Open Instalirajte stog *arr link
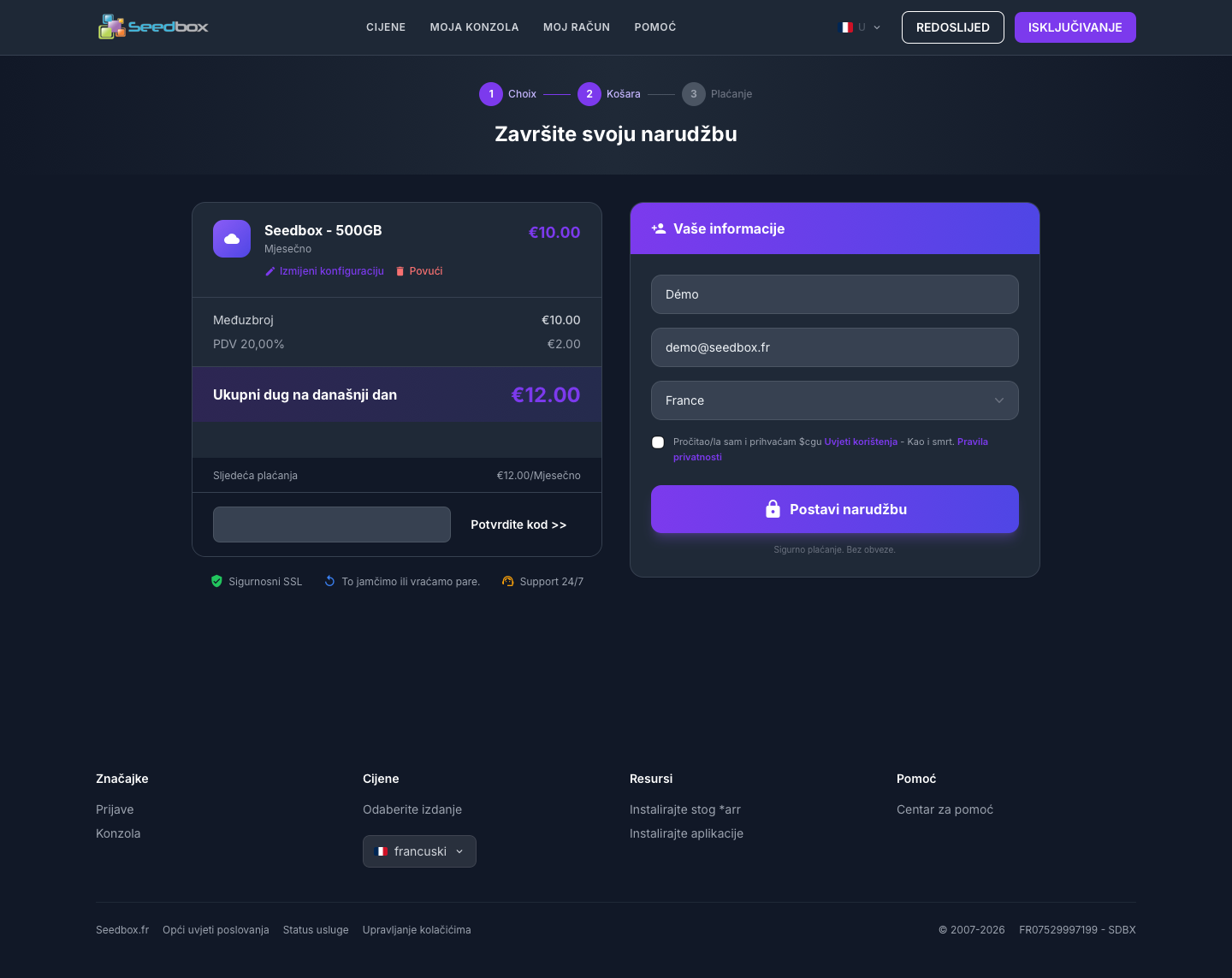Screen dimensions: 1232x978 (685, 809)
